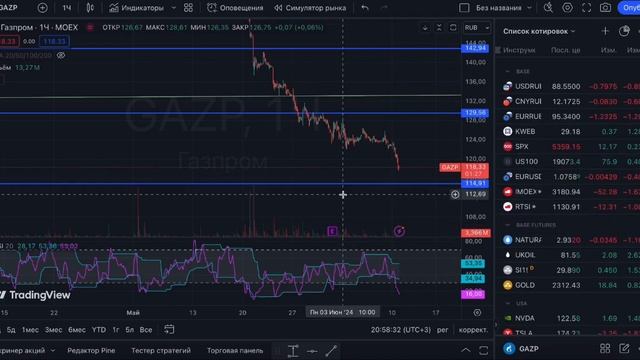640x360 pixels.
Task: Select the vertical measure drawing tool
Action: tap(293, 351)
